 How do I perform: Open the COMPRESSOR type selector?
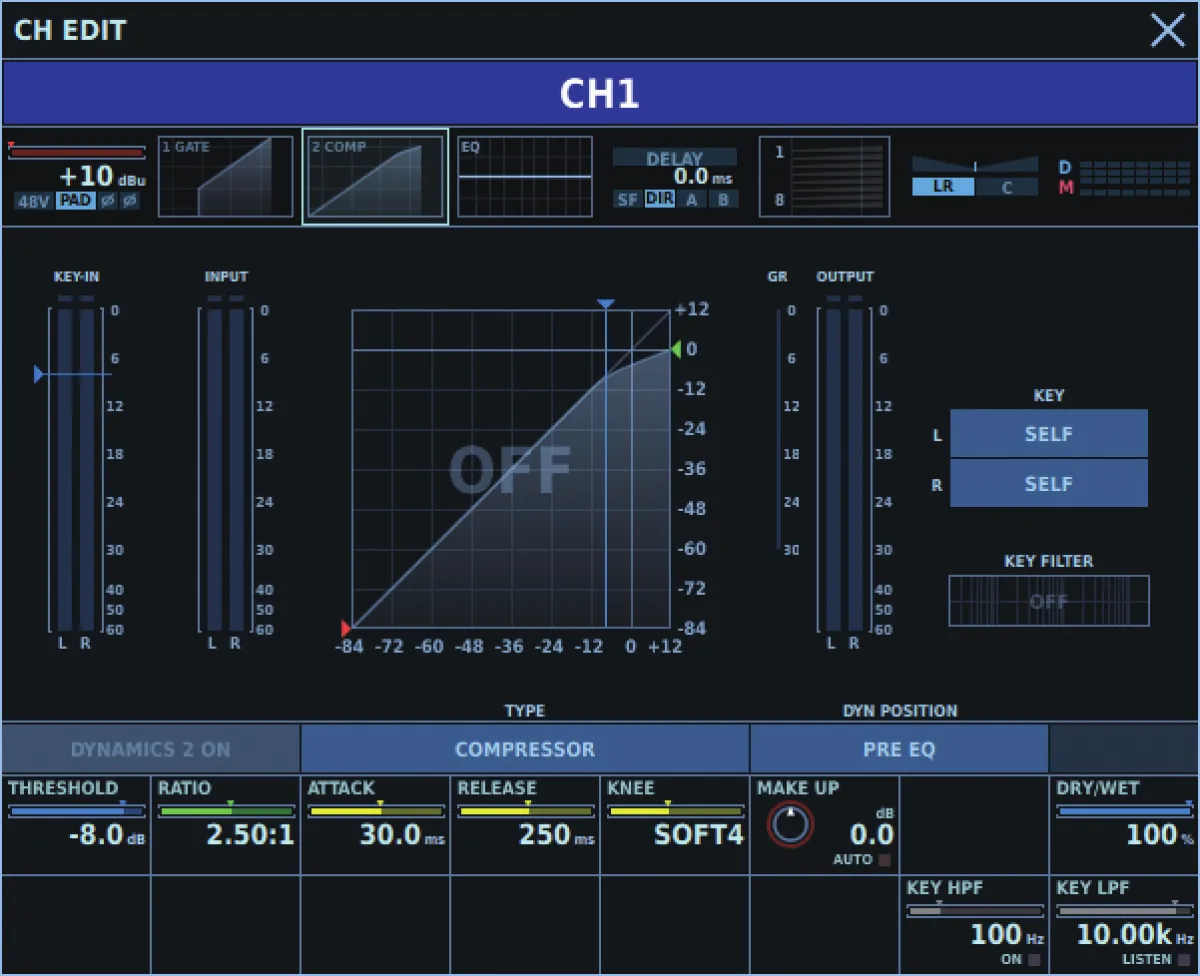[x=525, y=749]
